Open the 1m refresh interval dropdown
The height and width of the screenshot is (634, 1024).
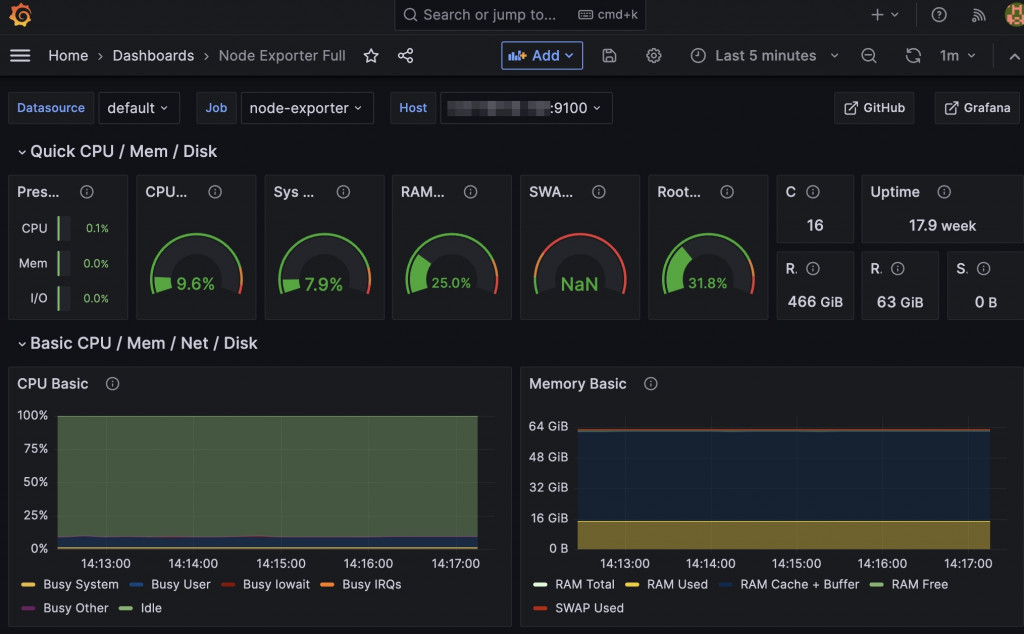(957, 55)
